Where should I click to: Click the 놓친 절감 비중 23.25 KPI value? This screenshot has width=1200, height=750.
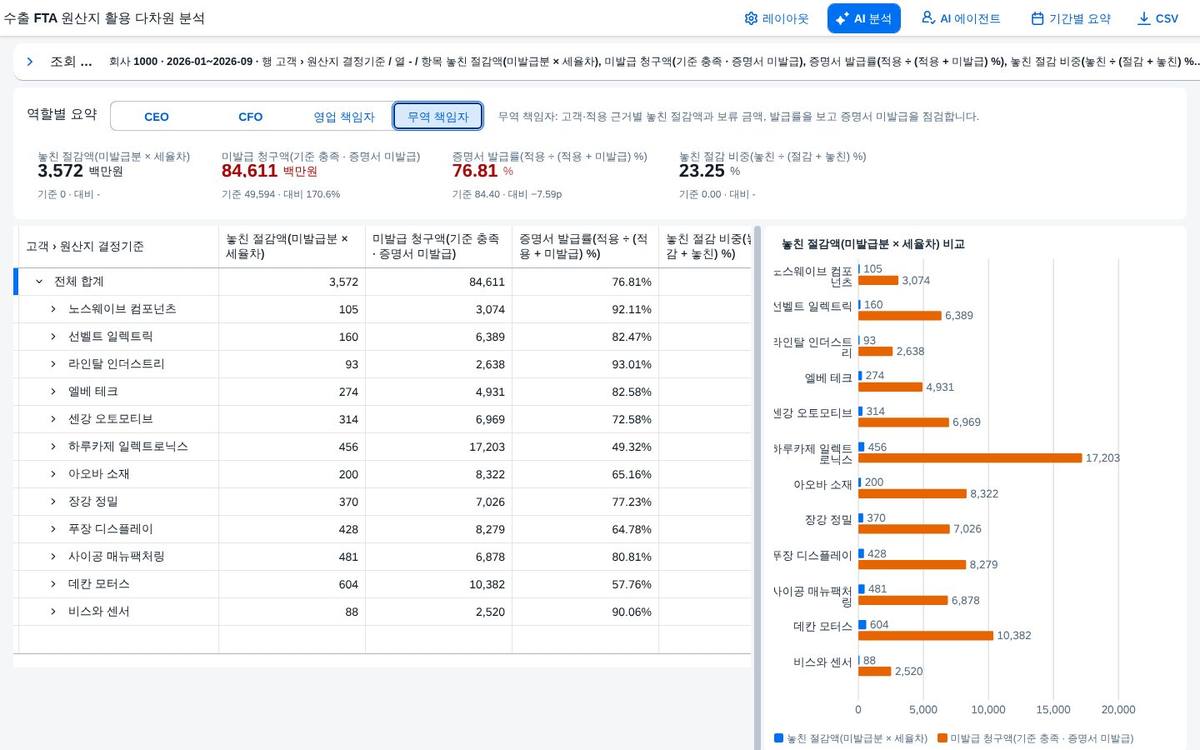702,171
